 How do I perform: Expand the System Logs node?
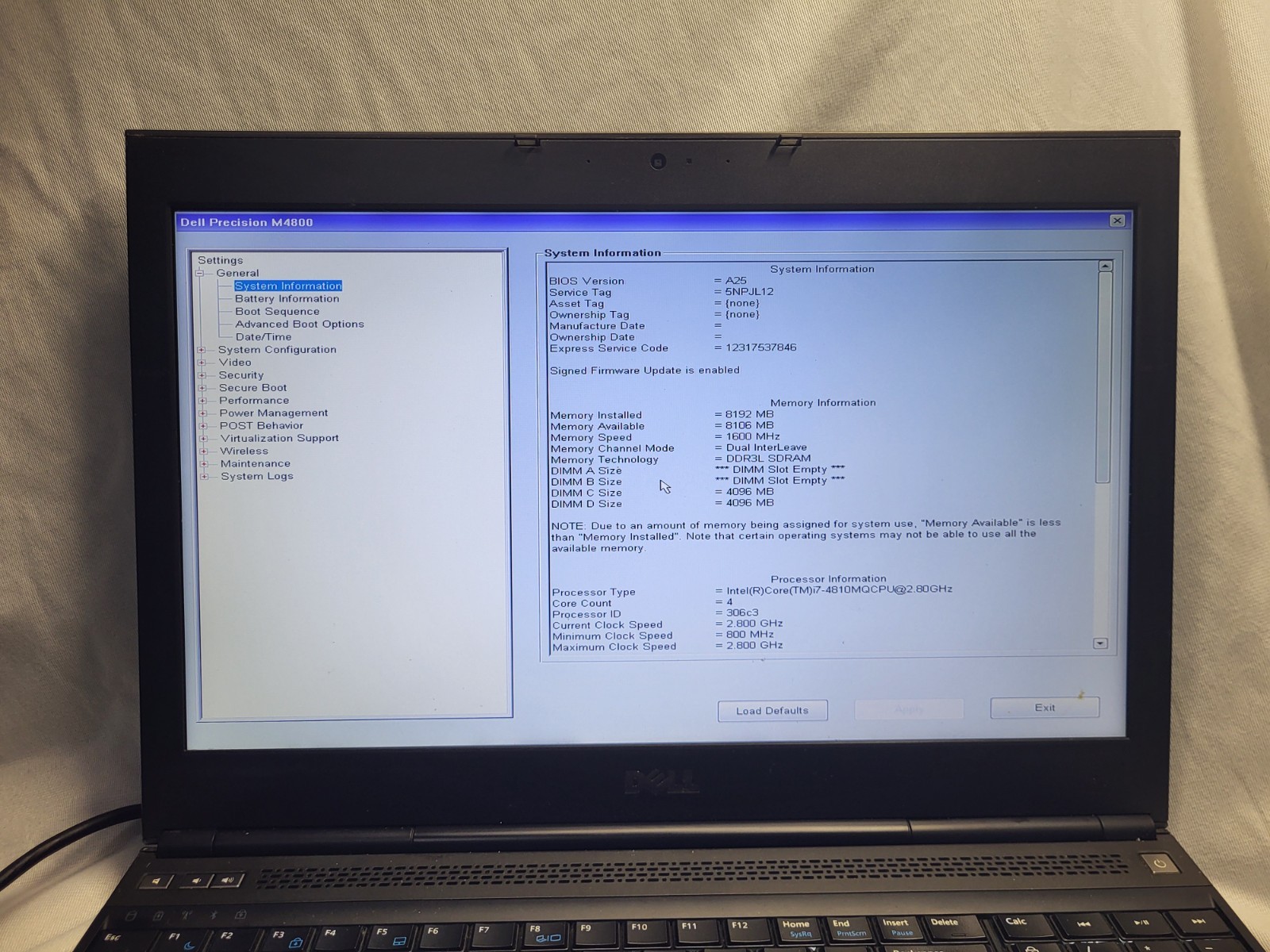pos(204,477)
